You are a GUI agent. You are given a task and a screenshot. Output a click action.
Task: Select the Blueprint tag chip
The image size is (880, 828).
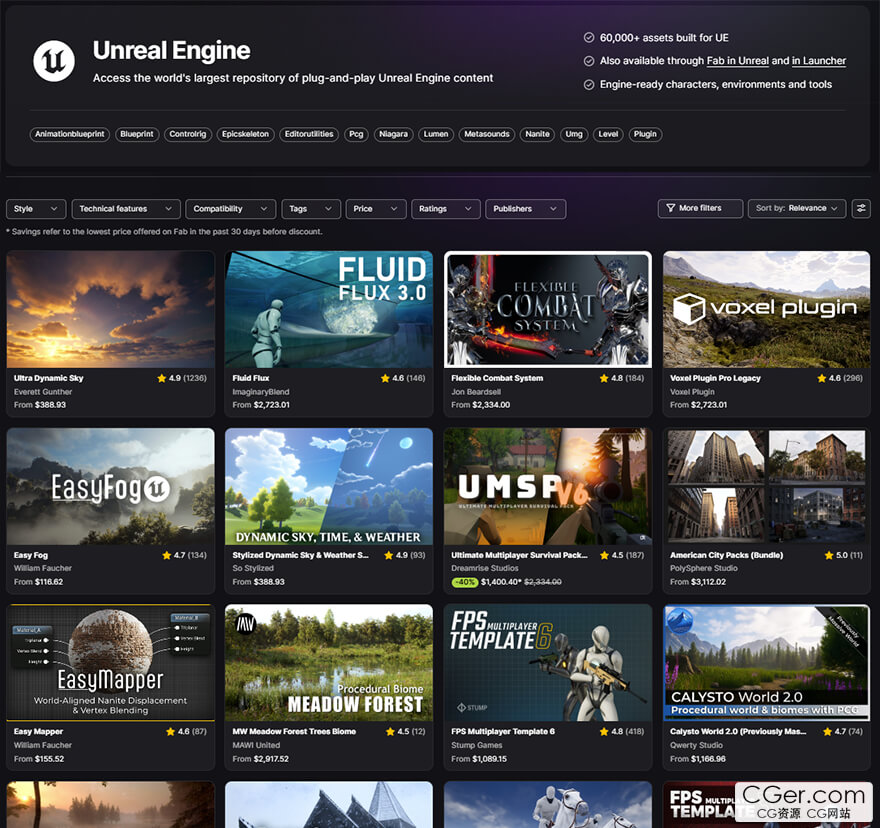(137, 134)
